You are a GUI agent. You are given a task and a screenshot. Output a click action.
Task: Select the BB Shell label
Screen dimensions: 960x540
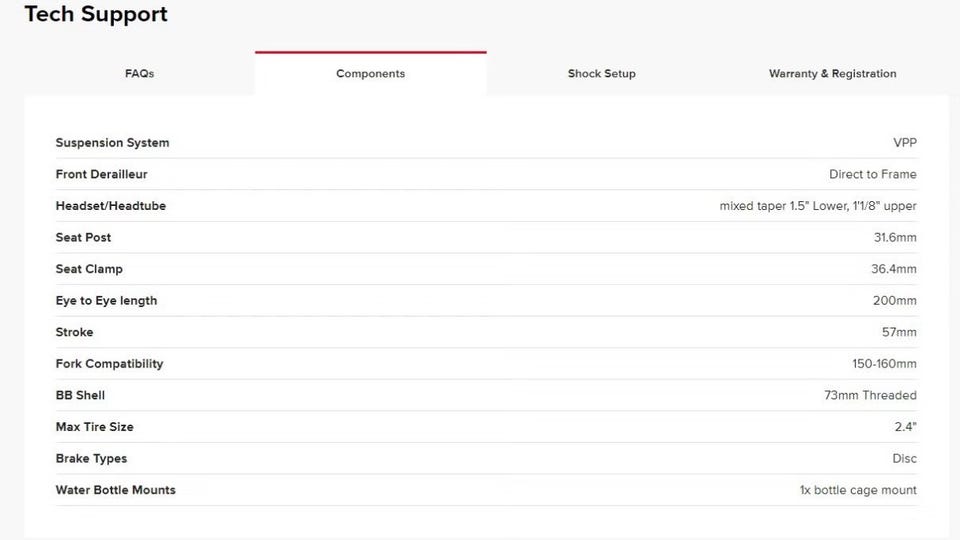80,396
